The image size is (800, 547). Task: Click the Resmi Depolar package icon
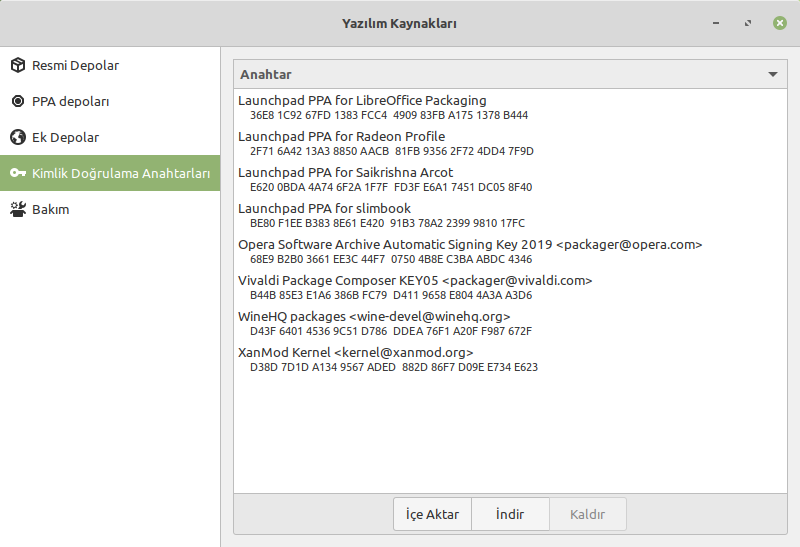click(x=18, y=65)
